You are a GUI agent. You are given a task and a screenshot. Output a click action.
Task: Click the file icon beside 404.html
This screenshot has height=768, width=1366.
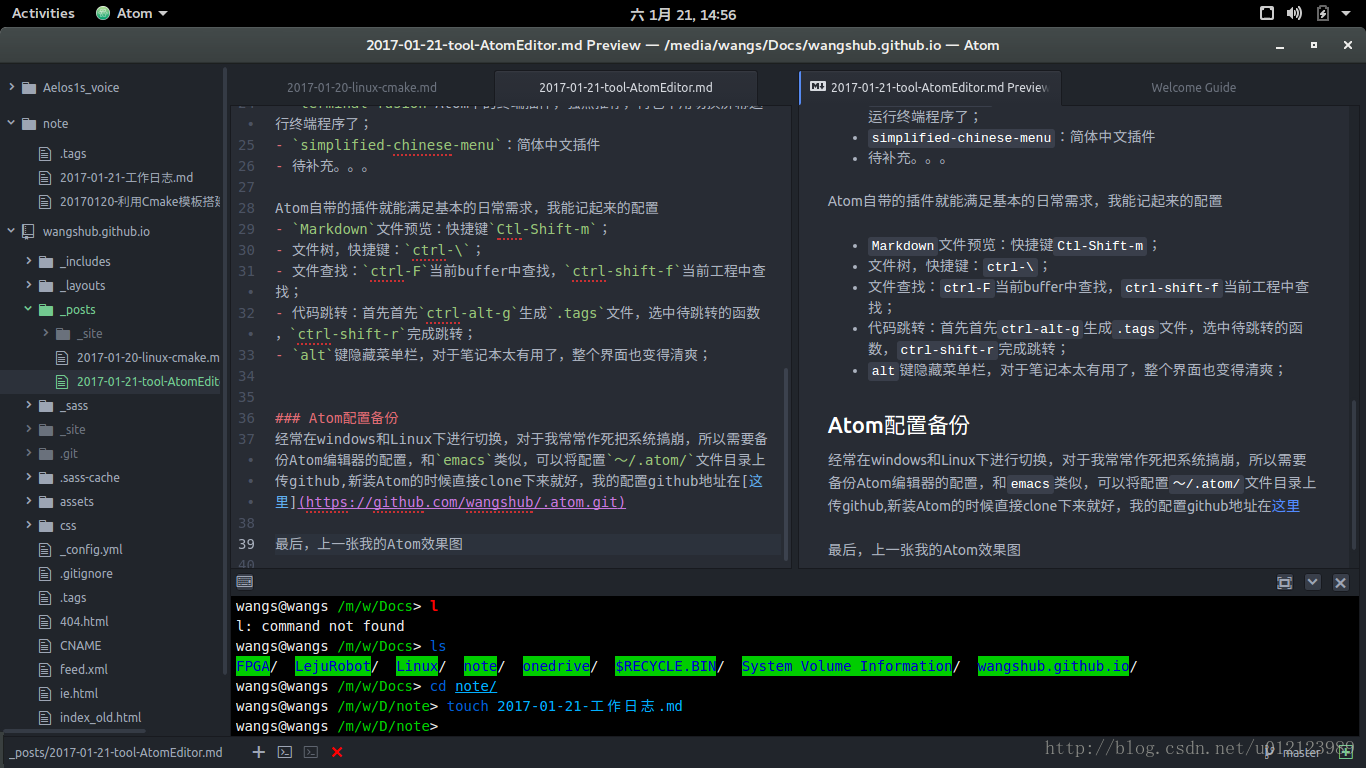[44, 622]
